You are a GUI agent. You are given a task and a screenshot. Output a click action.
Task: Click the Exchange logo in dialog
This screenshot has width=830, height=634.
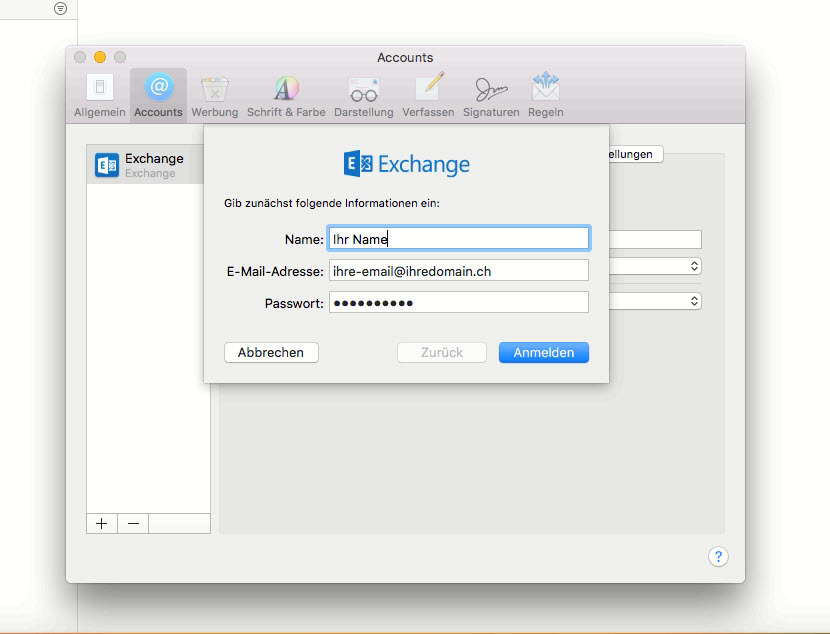[406, 164]
